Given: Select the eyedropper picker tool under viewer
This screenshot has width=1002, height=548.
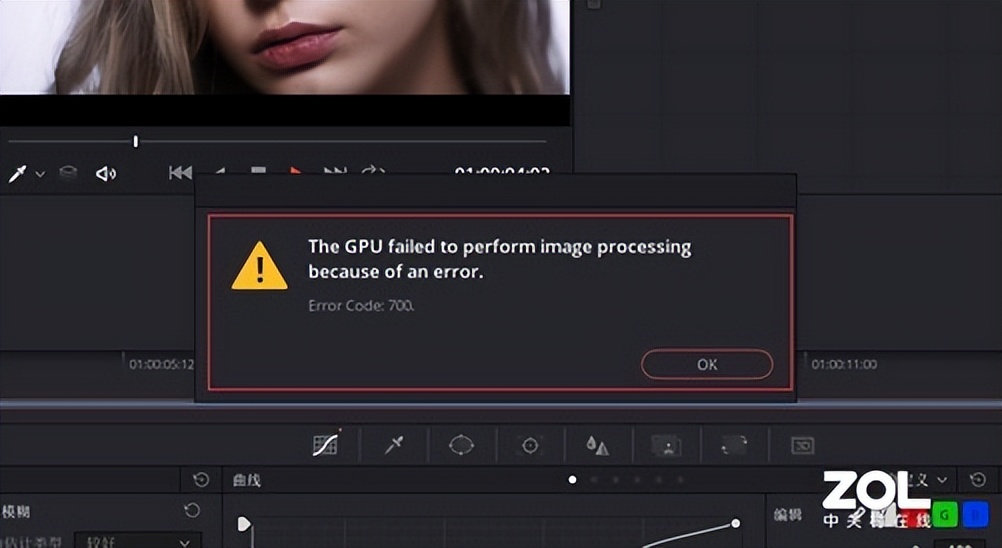Looking at the screenshot, I should pos(17,173).
